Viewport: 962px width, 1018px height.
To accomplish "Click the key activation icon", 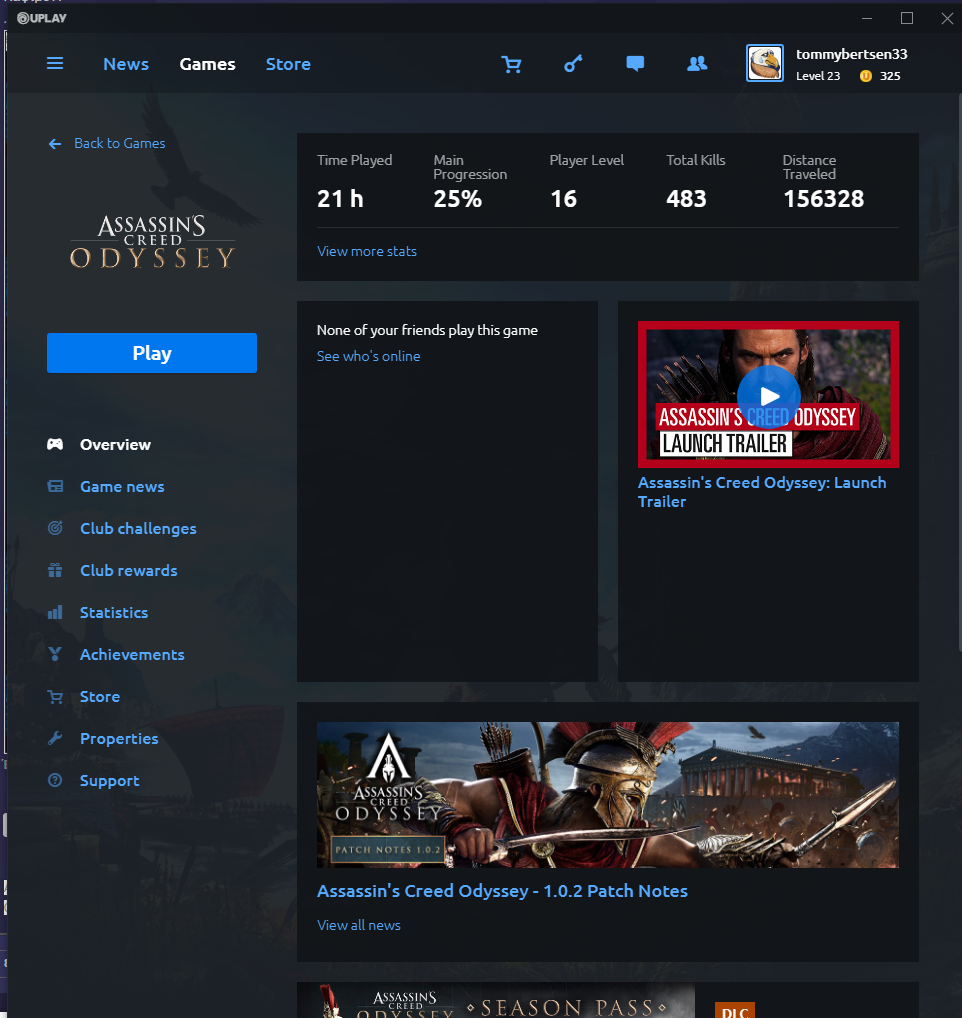I will (573, 64).
